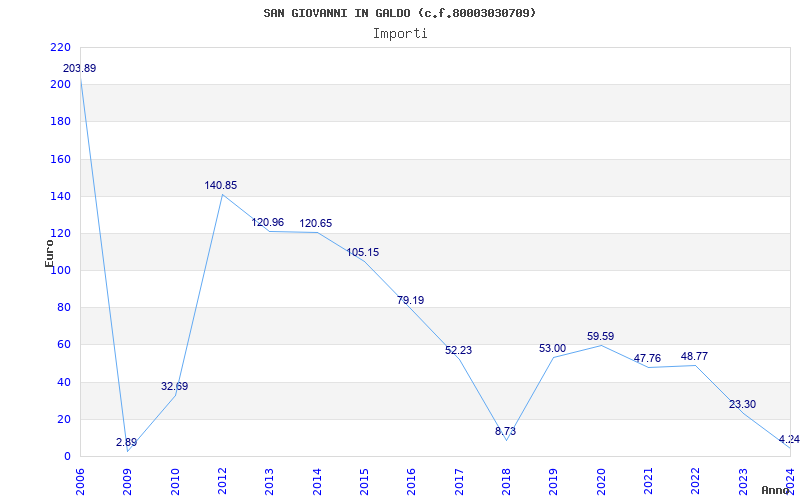Click the y-axis value 100
The width and height of the screenshot is (800, 500).
(x=60, y=270)
